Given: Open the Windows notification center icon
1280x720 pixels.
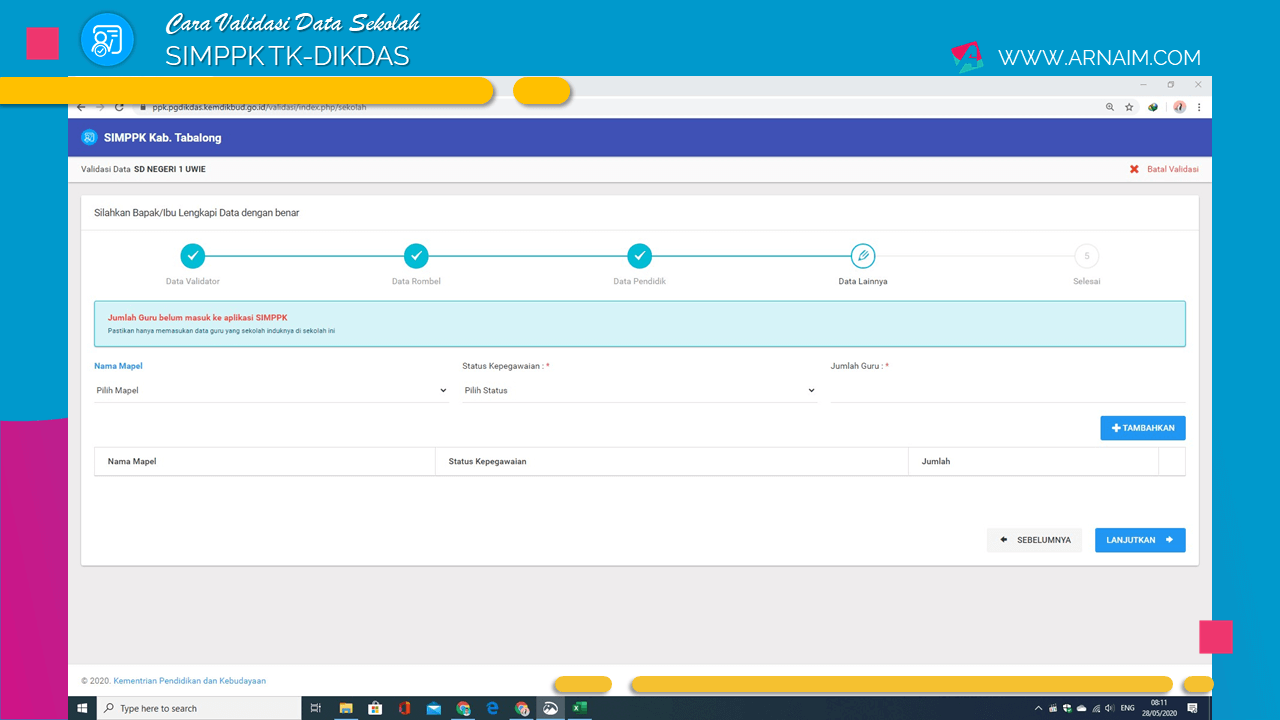Looking at the screenshot, I should pos(1192,708).
